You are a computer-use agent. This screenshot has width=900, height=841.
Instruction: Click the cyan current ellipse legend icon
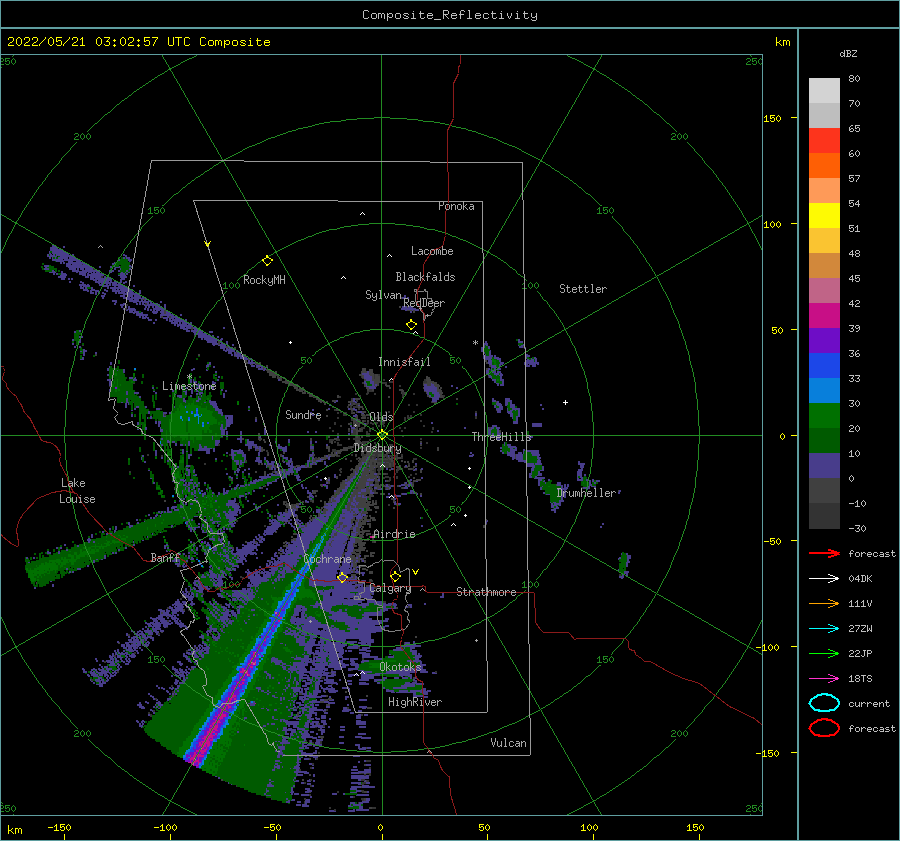tap(824, 703)
